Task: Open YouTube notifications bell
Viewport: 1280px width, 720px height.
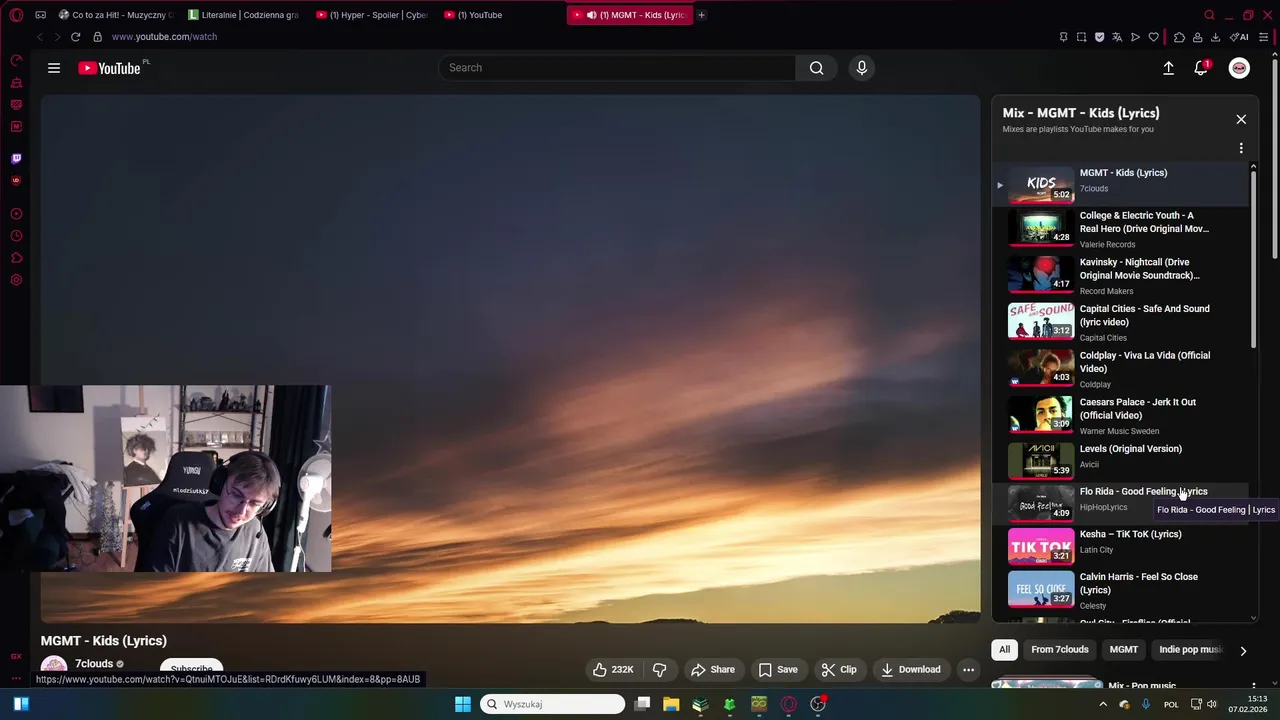Action: pos(1201,68)
